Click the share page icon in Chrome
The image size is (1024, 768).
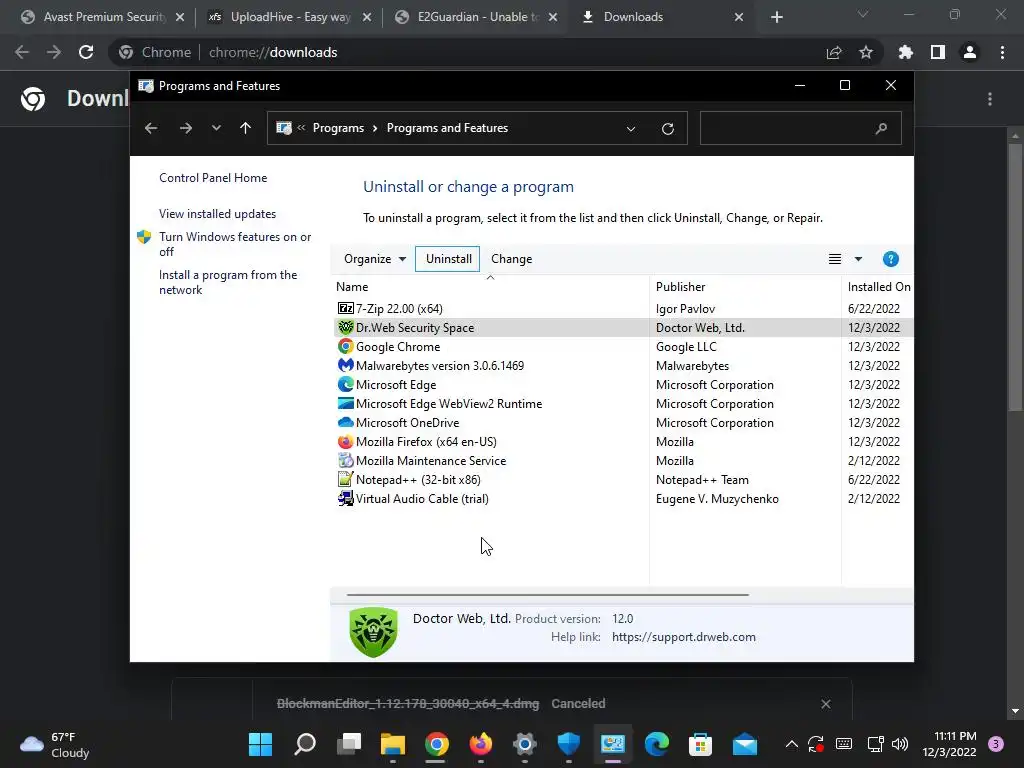click(834, 52)
